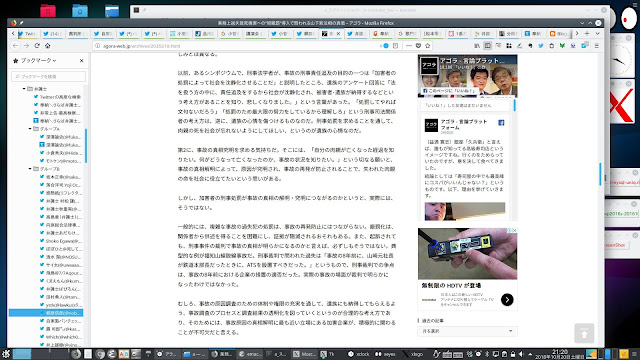This screenshot has height=360, width=640.
Task: Switch to the Blog tab with orange icon
Action: coord(559,33)
